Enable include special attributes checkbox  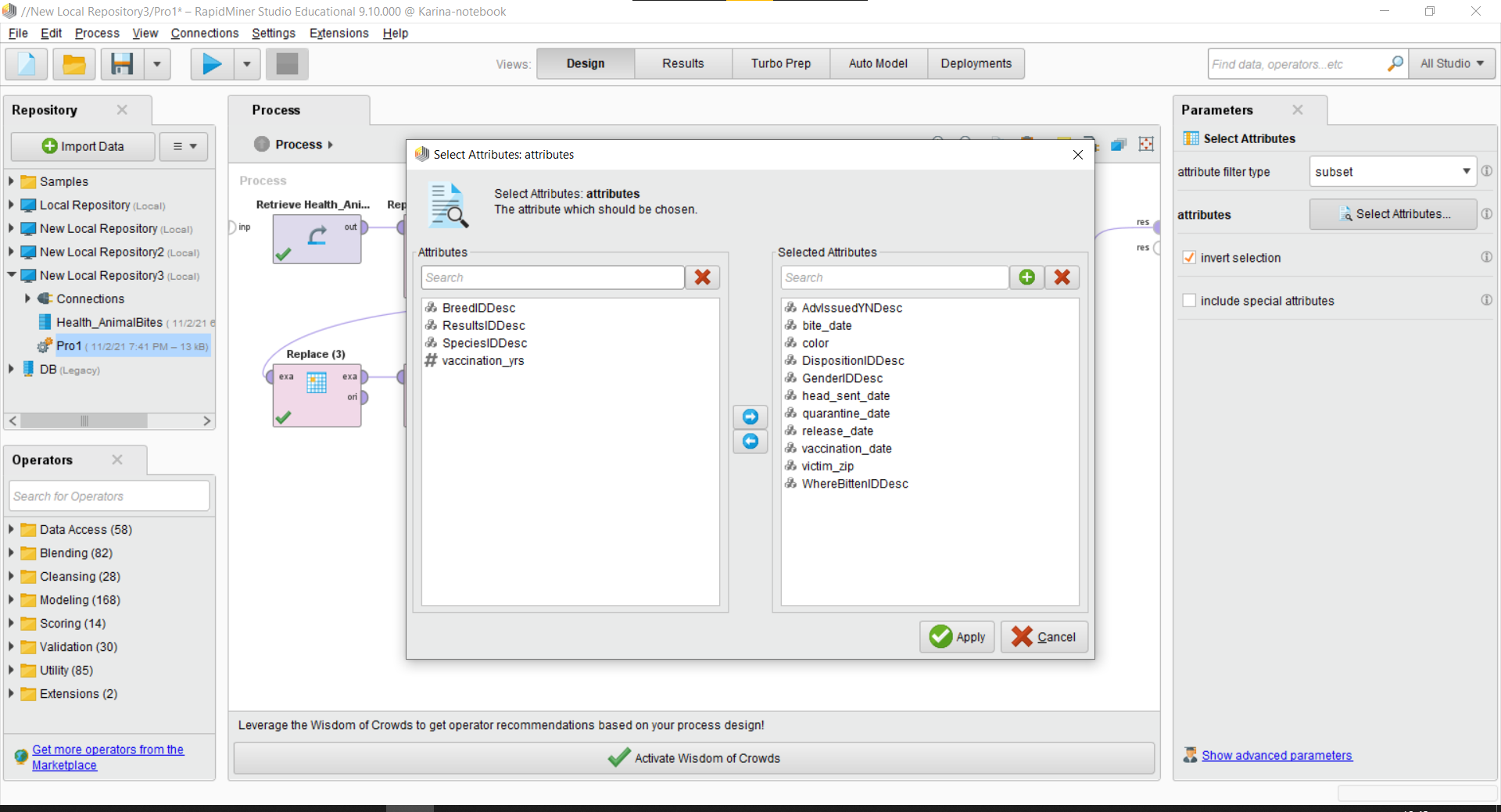coord(1189,301)
